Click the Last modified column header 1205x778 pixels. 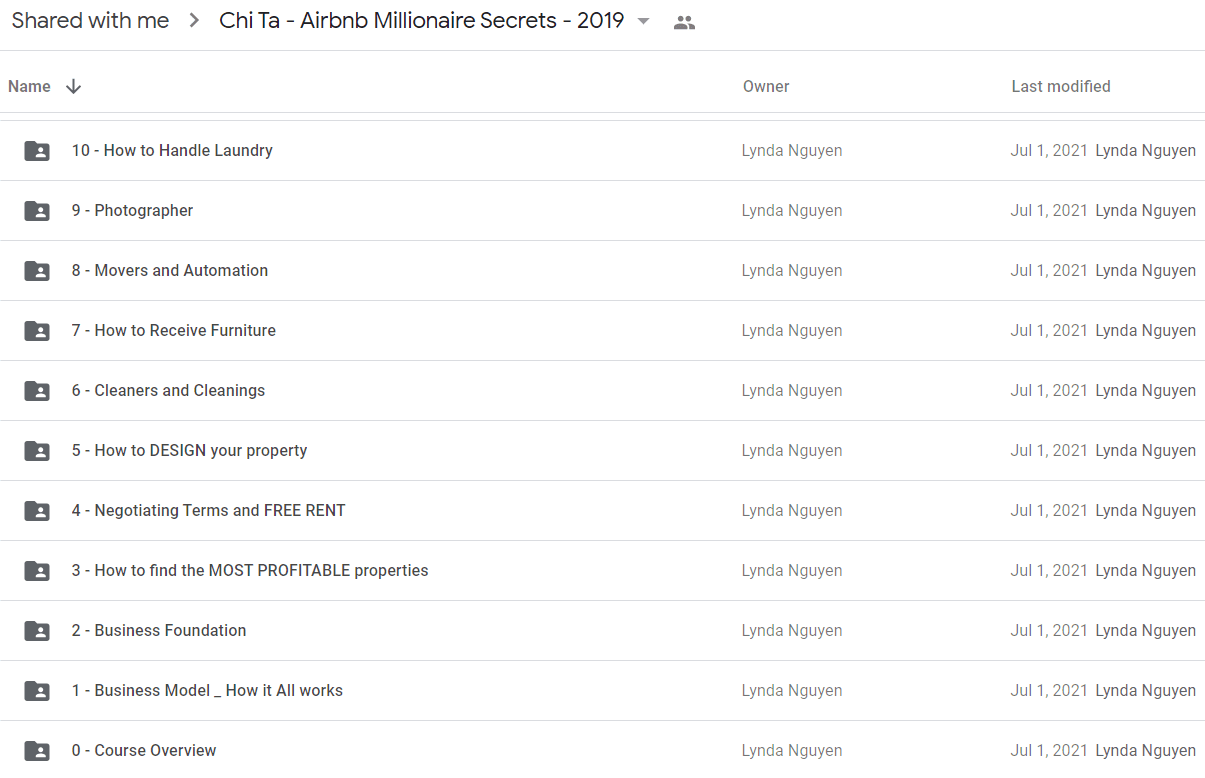pyautogui.click(x=1061, y=87)
